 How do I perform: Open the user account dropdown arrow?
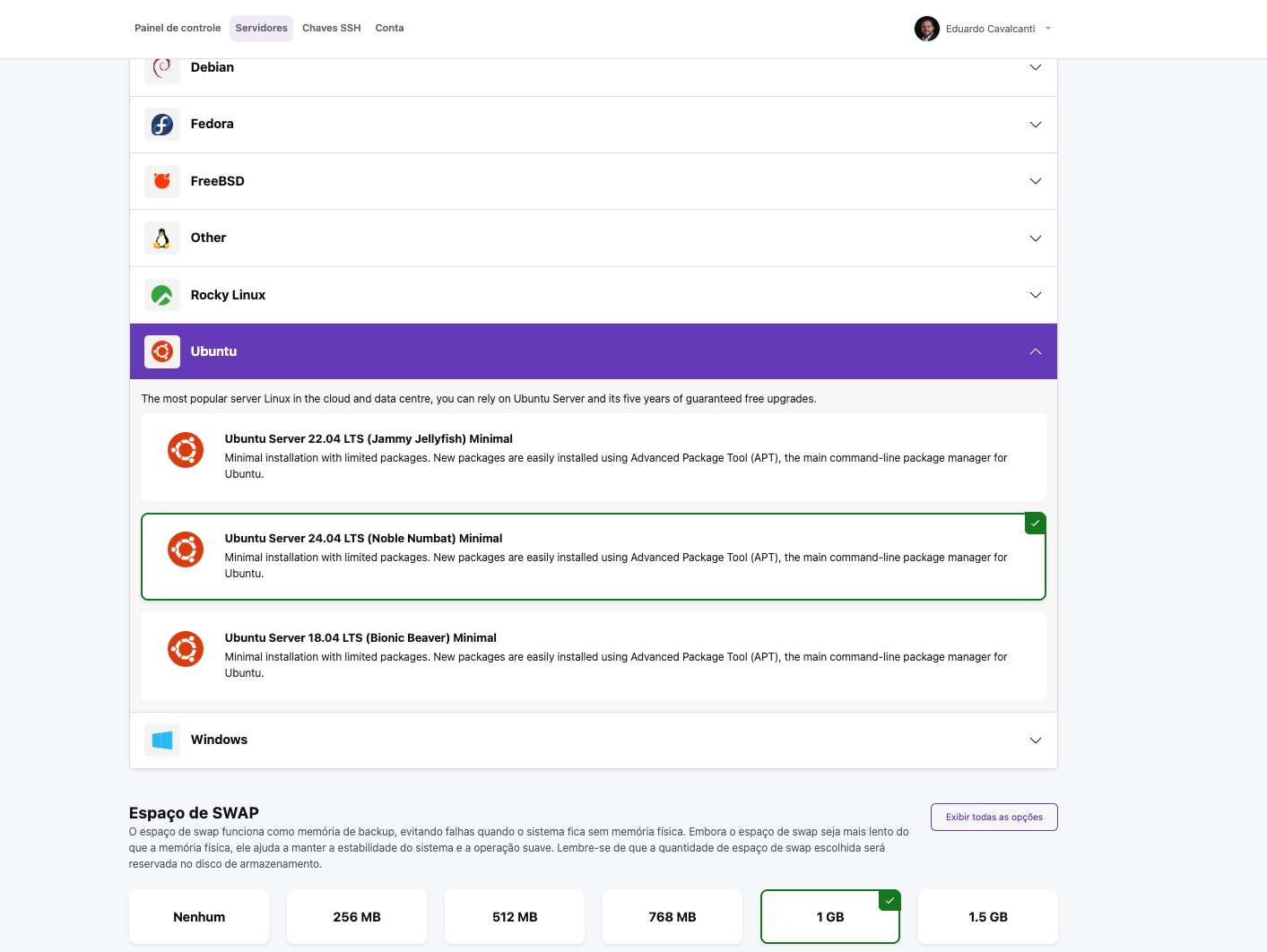[x=1048, y=29]
